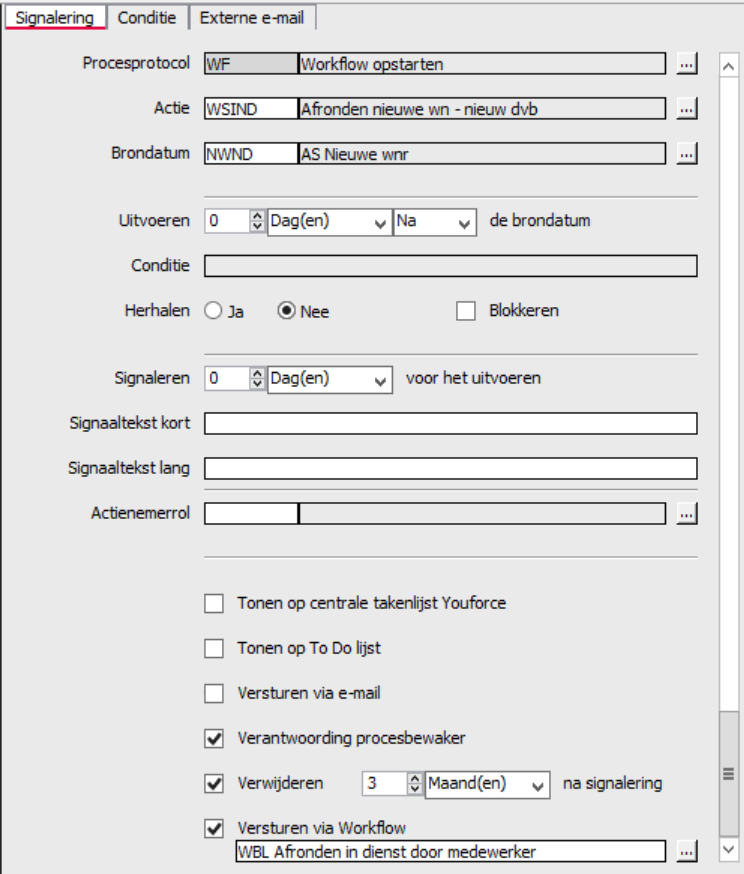This screenshot has height=874, width=744.
Task: Open lookup button for Actienemerrol field
Action: click(x=687, y=513)
